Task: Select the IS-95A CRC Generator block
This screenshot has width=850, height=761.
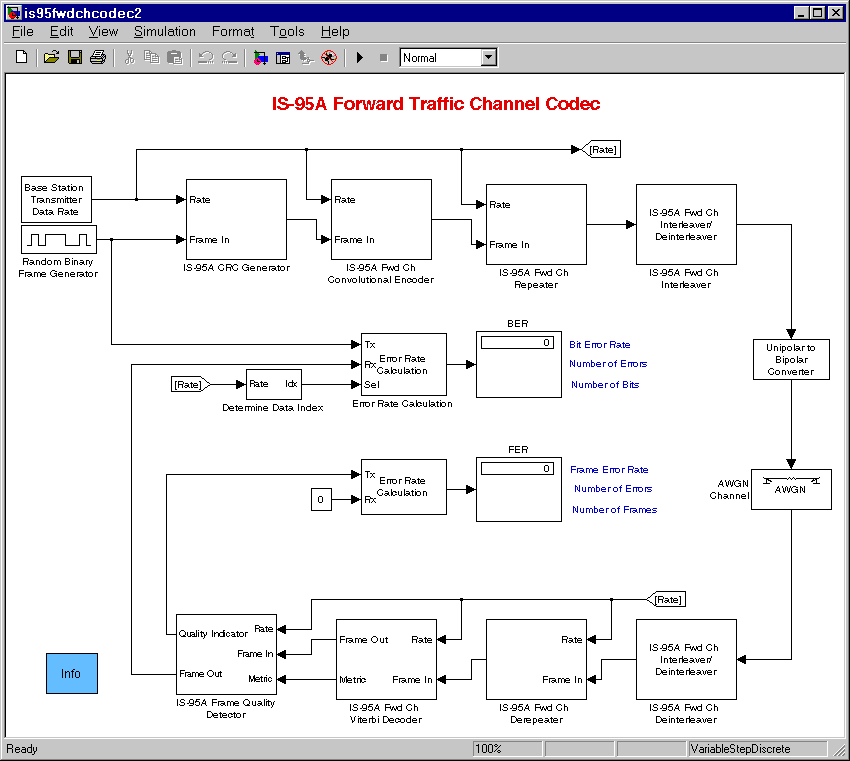Action: (x=236, y=220)
